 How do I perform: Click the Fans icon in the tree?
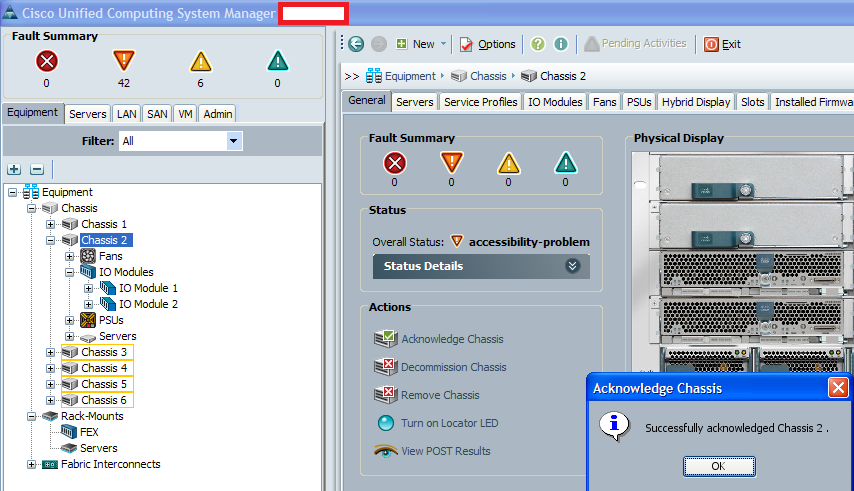(x=88, y=256)
